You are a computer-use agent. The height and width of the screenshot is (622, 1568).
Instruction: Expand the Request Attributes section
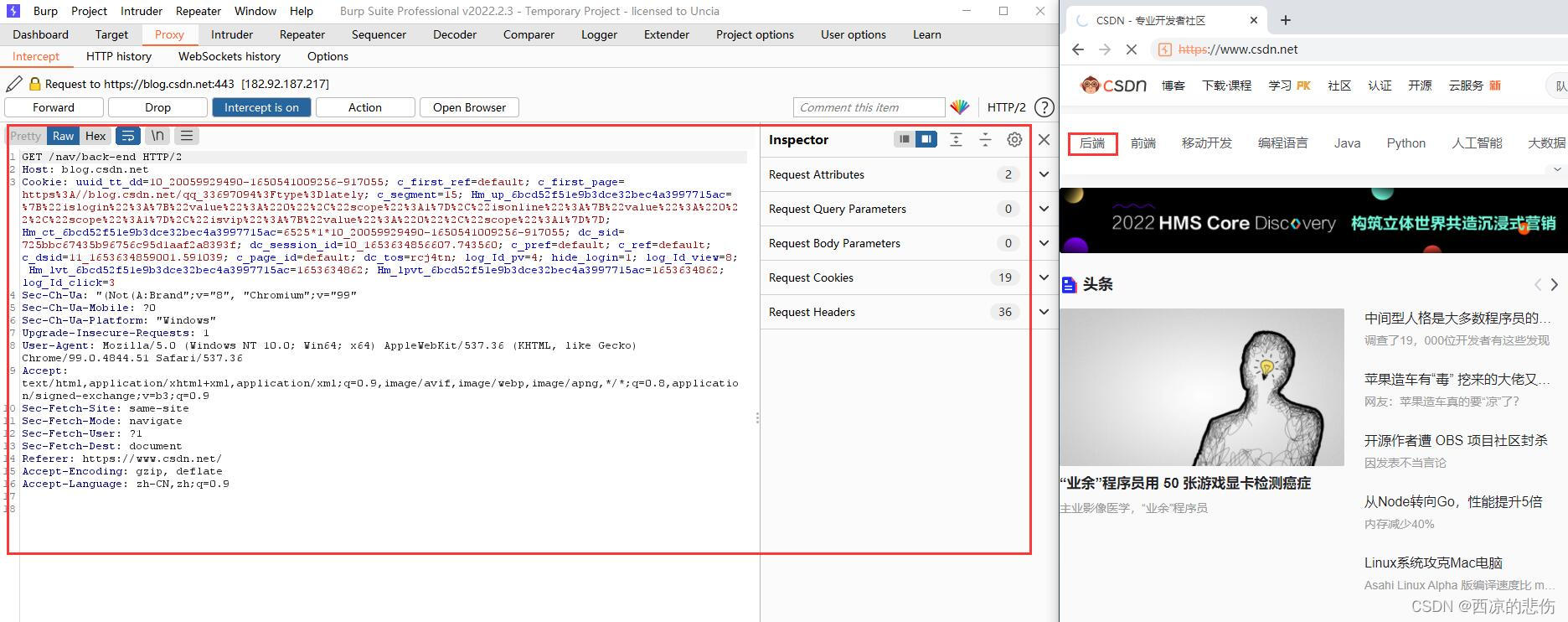[1044, 174]
